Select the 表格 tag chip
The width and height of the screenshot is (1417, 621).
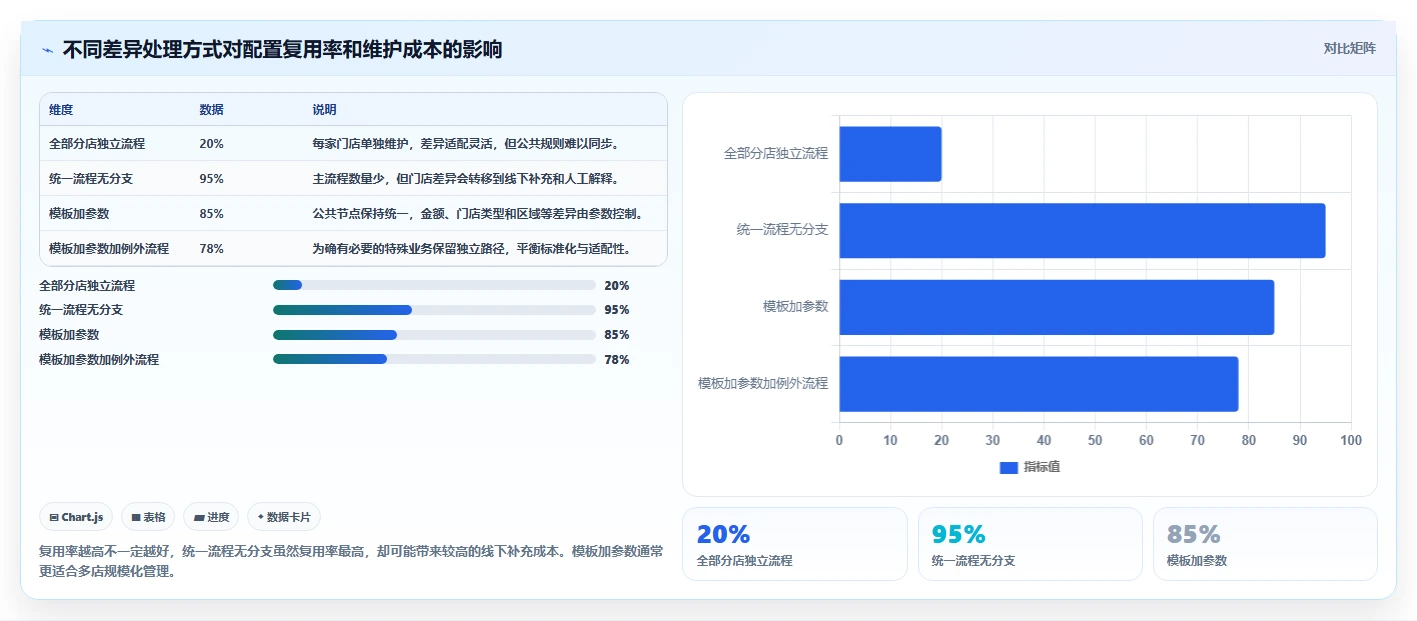tap(148, 517)
